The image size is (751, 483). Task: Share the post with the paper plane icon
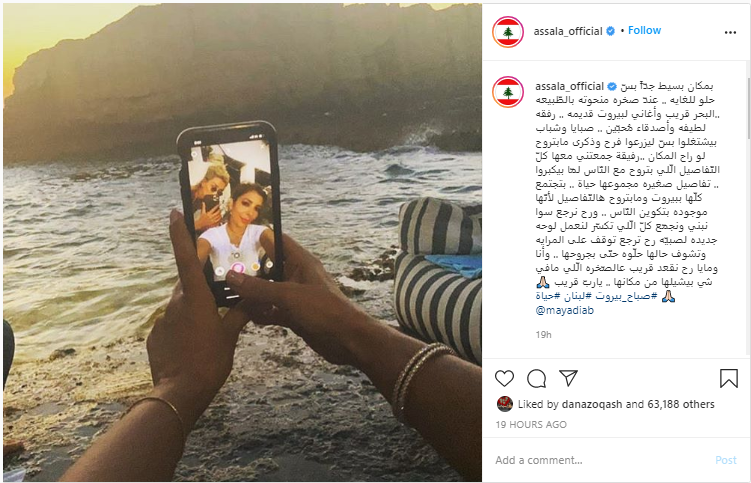tap(569, 378)
